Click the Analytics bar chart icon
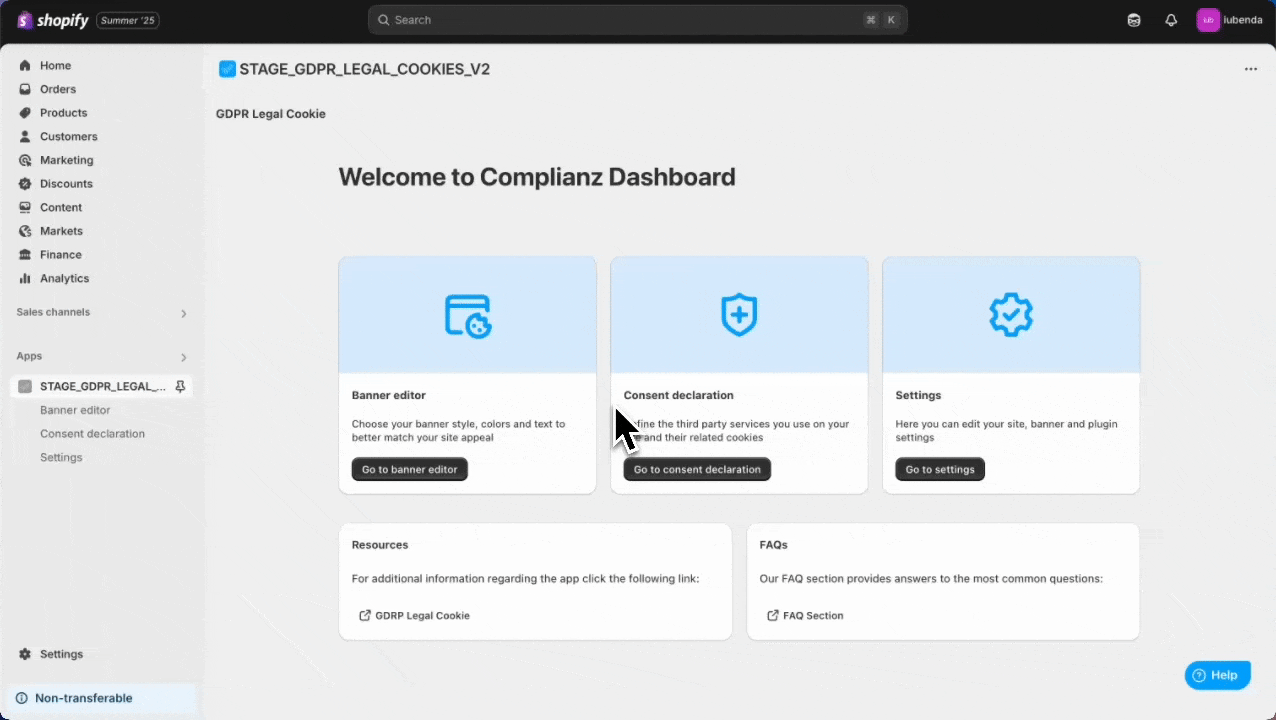Screen dimensions: 1276x720 [x=25, y=278]
